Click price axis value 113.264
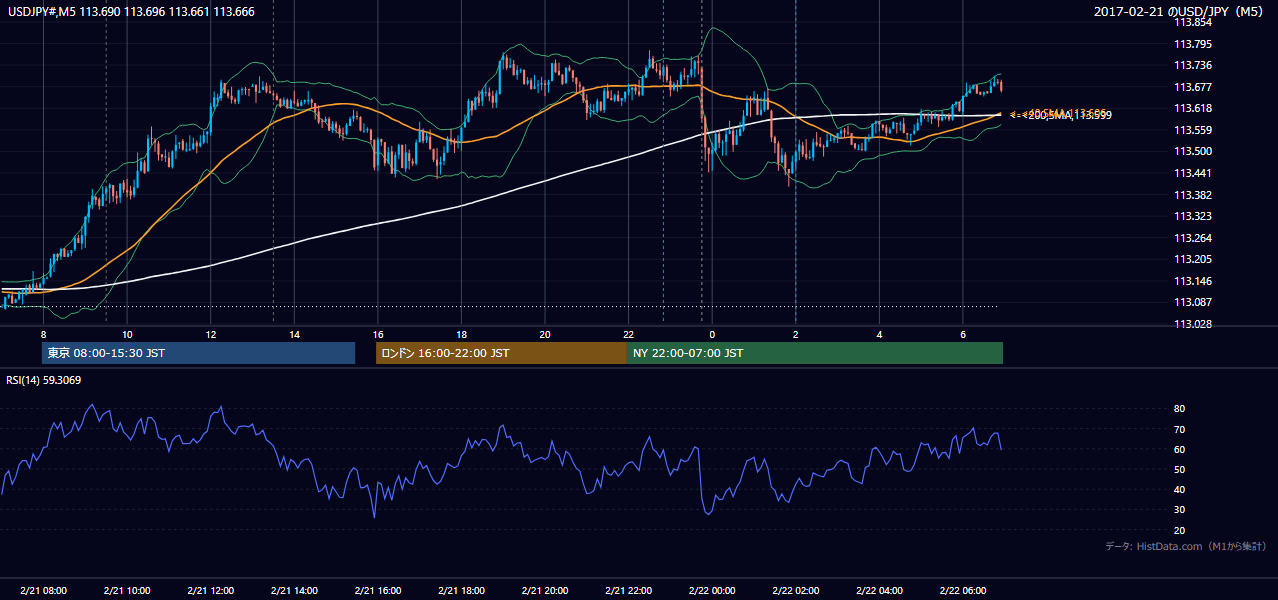Screen dimensions: 1278x600 tap(1192, 238)
